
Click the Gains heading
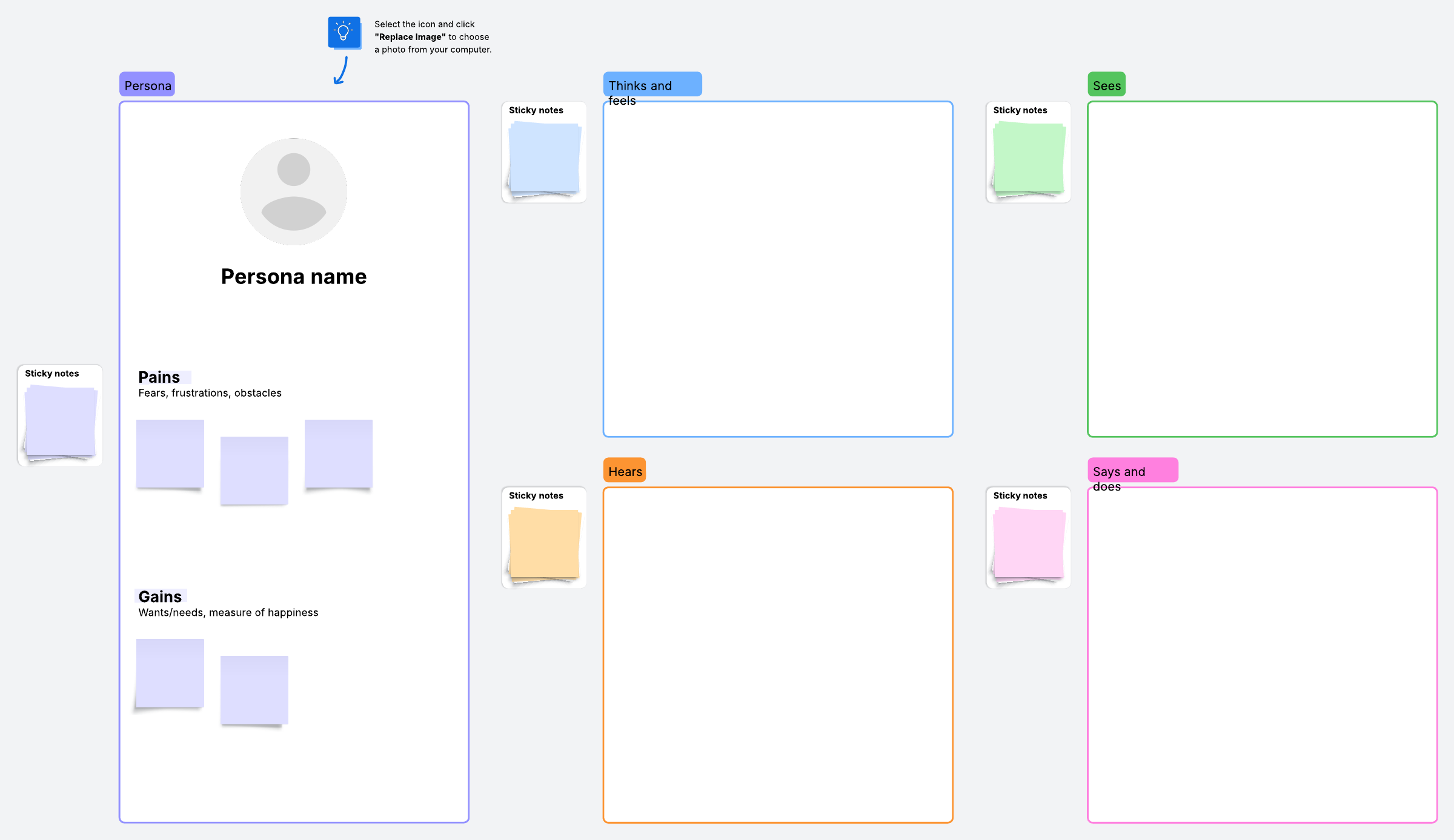(x=161, y=596)
